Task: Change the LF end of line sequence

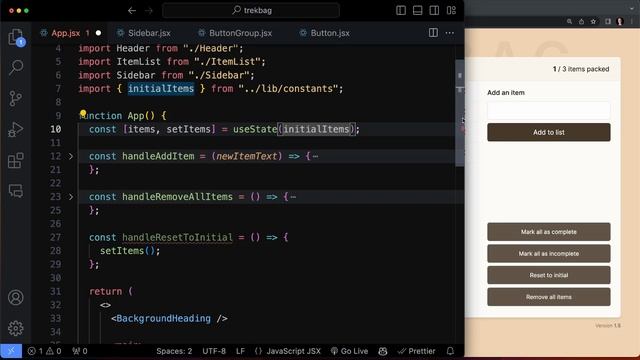Action: click(240, 351)
